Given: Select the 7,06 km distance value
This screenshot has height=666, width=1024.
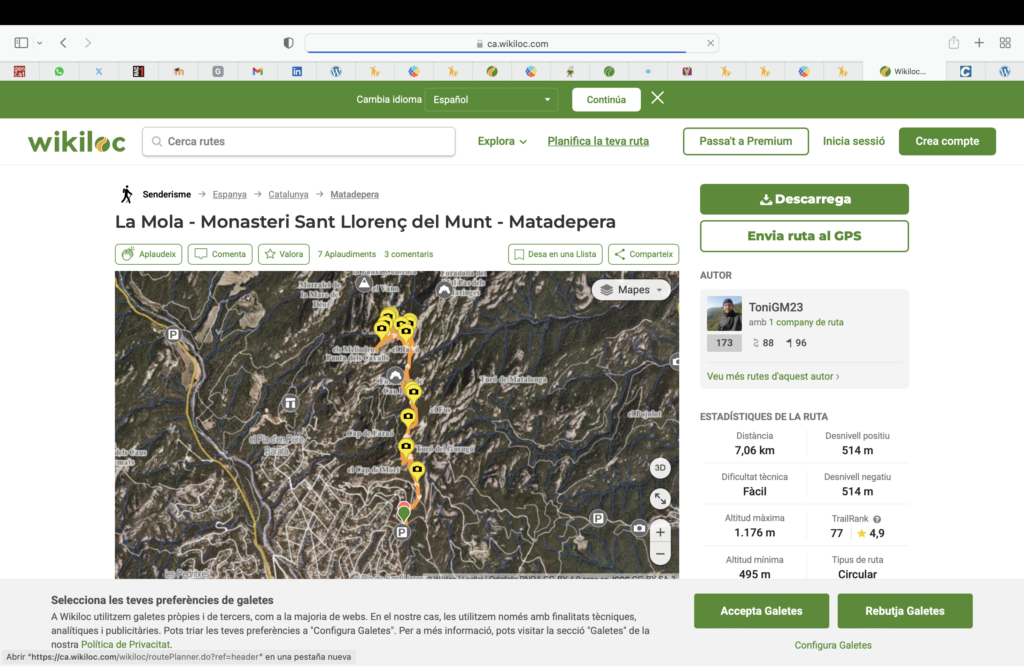Looking at the screenshot, I should pos(754,451).
